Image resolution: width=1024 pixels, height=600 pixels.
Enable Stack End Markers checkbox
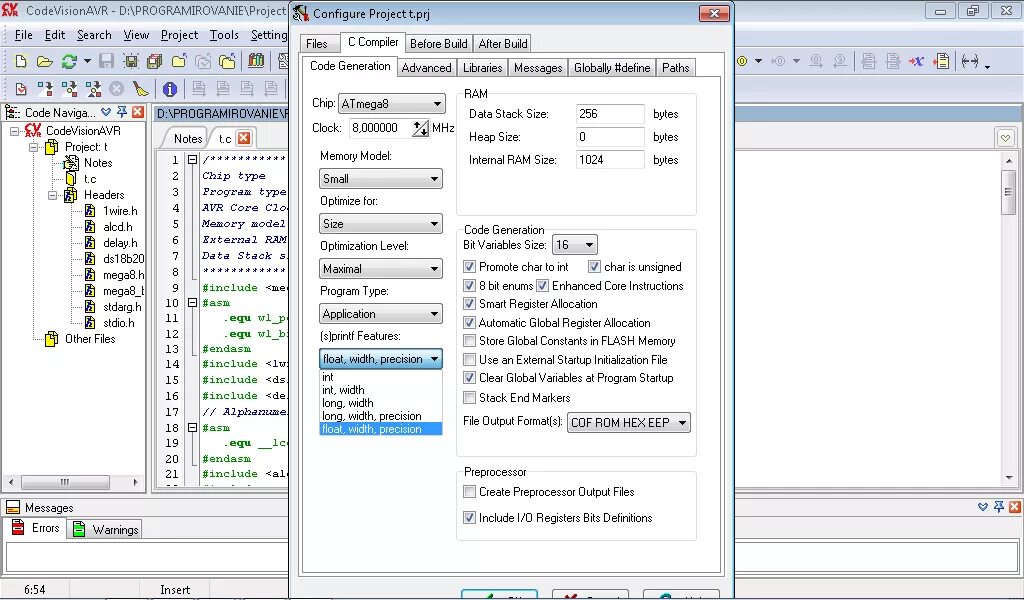[469, 398]
